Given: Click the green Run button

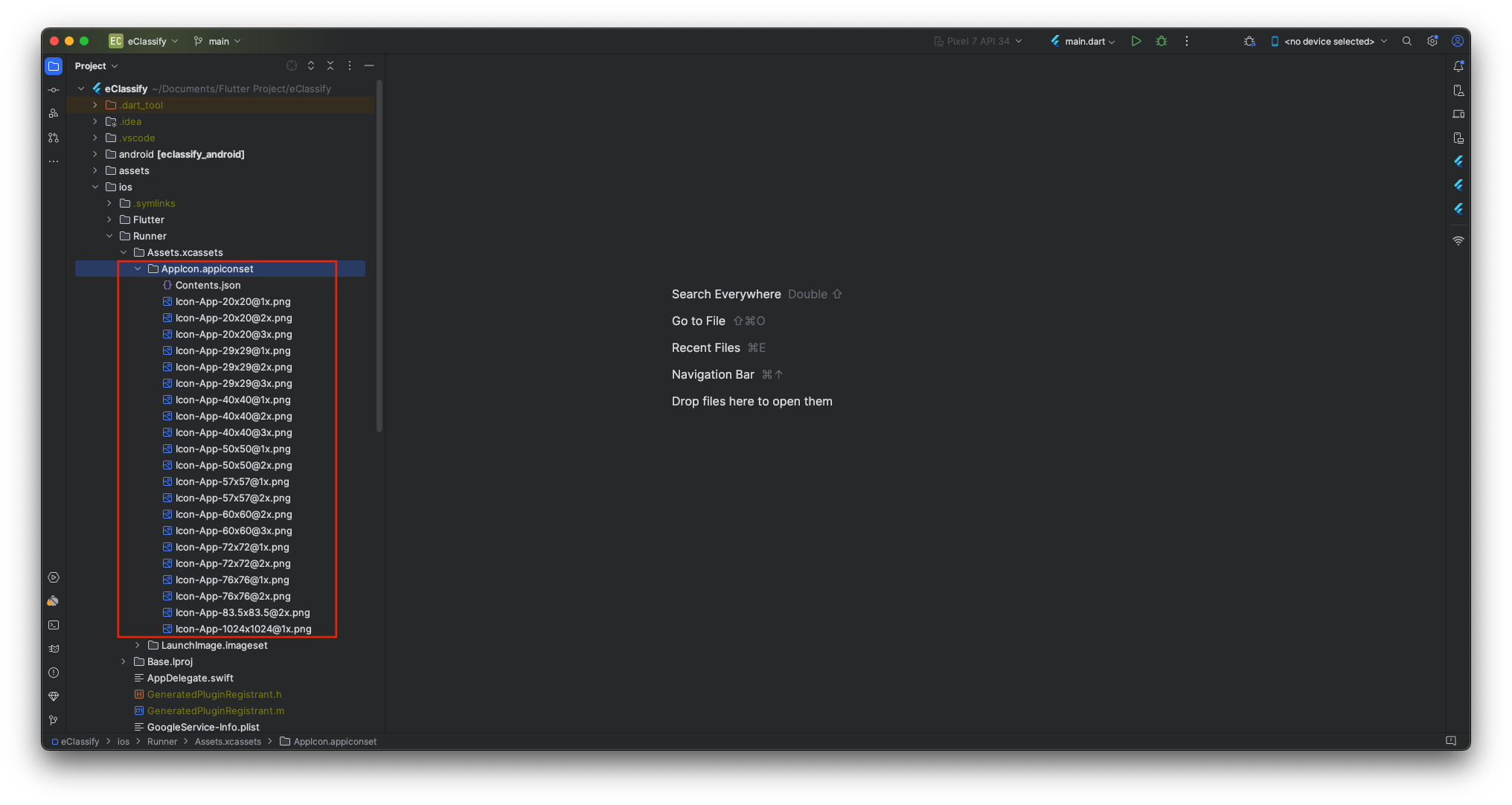Looking at the screenshot, I should (x=1135, y=41).
